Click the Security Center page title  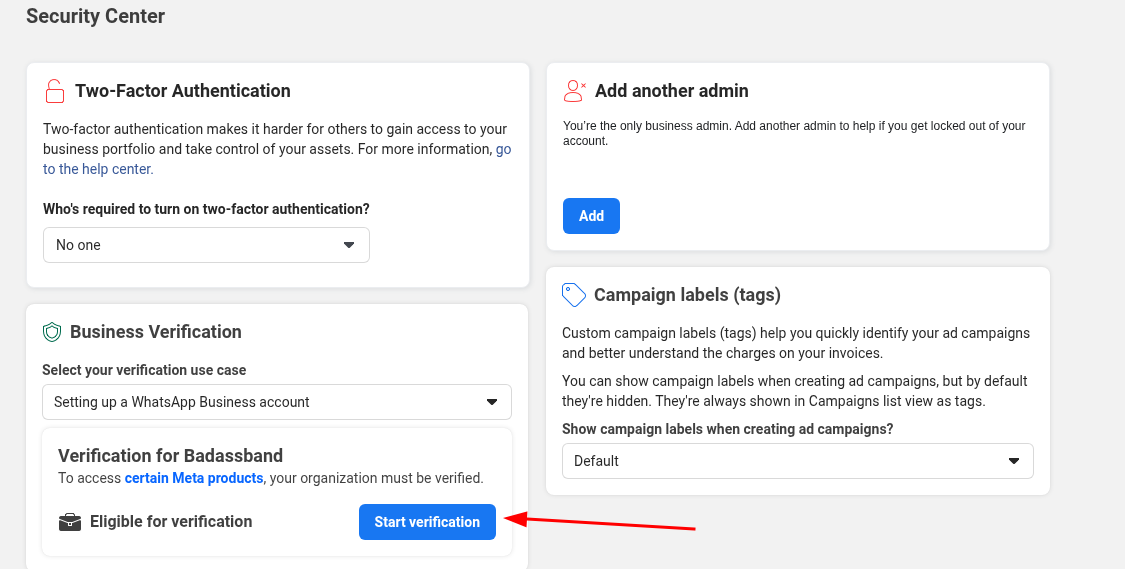tap(96, 16)
